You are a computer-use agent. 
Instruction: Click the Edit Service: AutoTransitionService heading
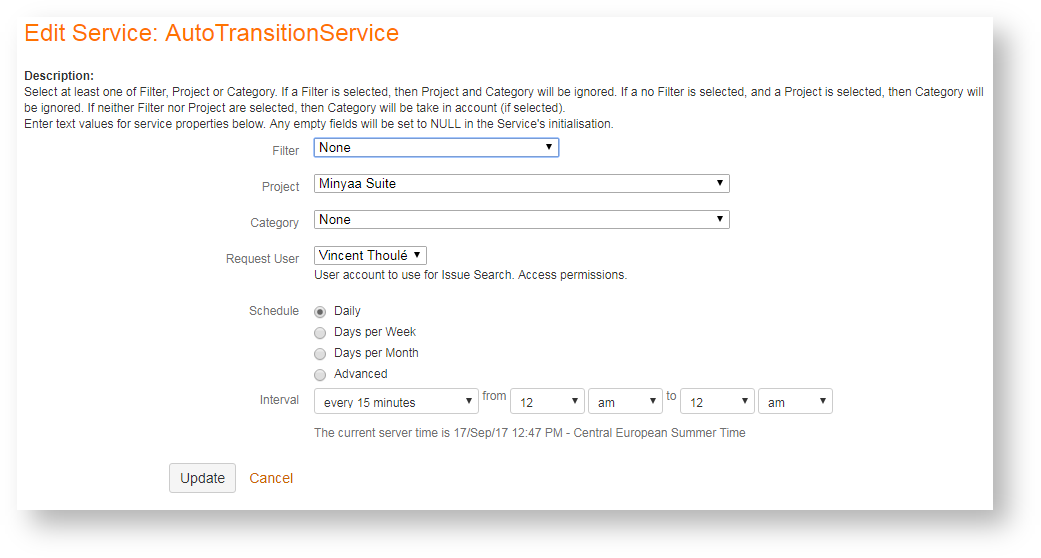(211, 33)
